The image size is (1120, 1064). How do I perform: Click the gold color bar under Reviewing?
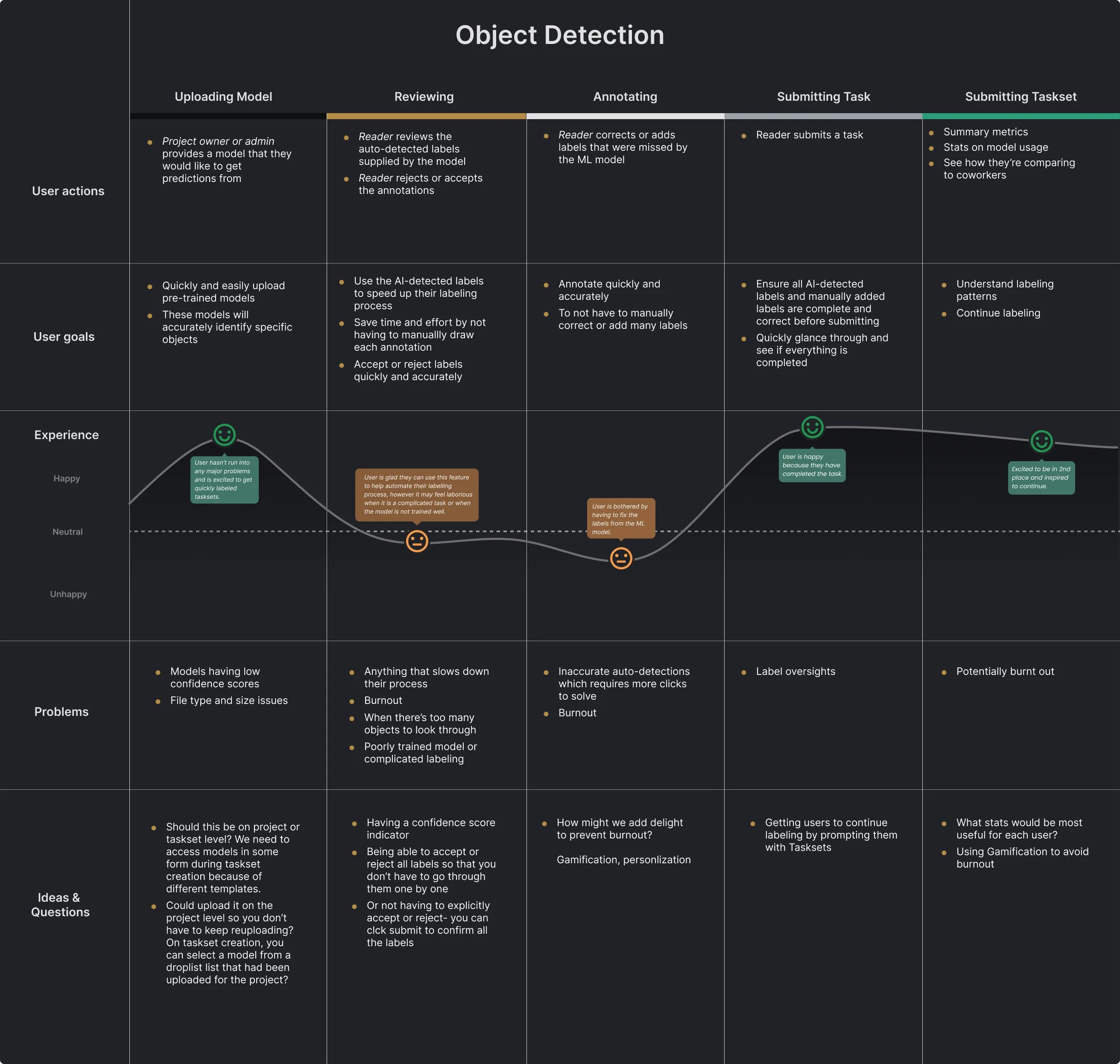coord(426,116)
